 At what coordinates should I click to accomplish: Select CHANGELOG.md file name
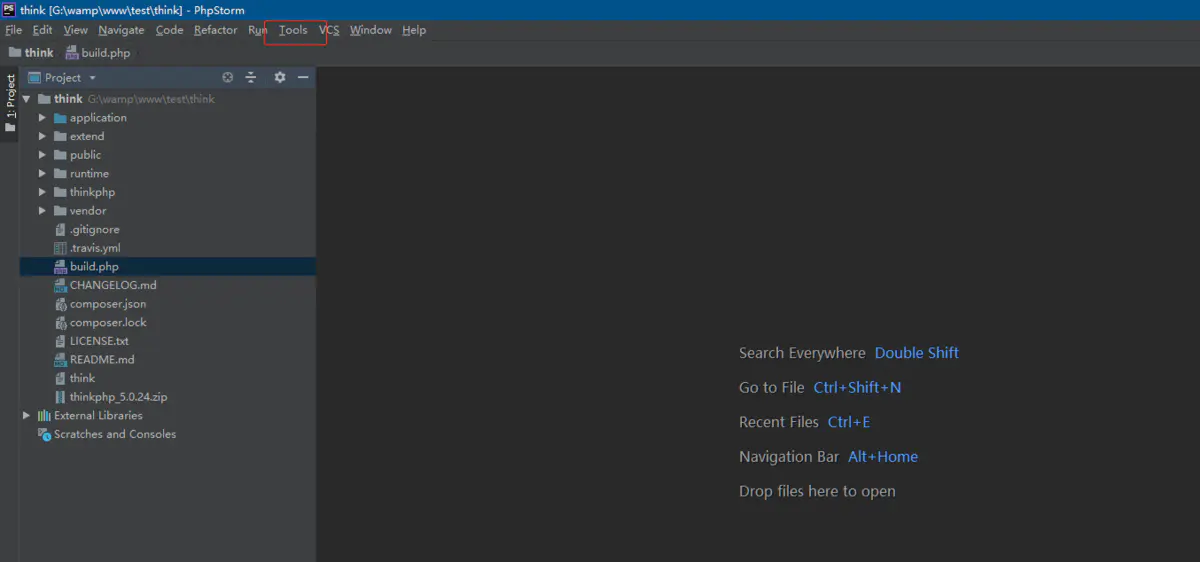coord(113,285)
